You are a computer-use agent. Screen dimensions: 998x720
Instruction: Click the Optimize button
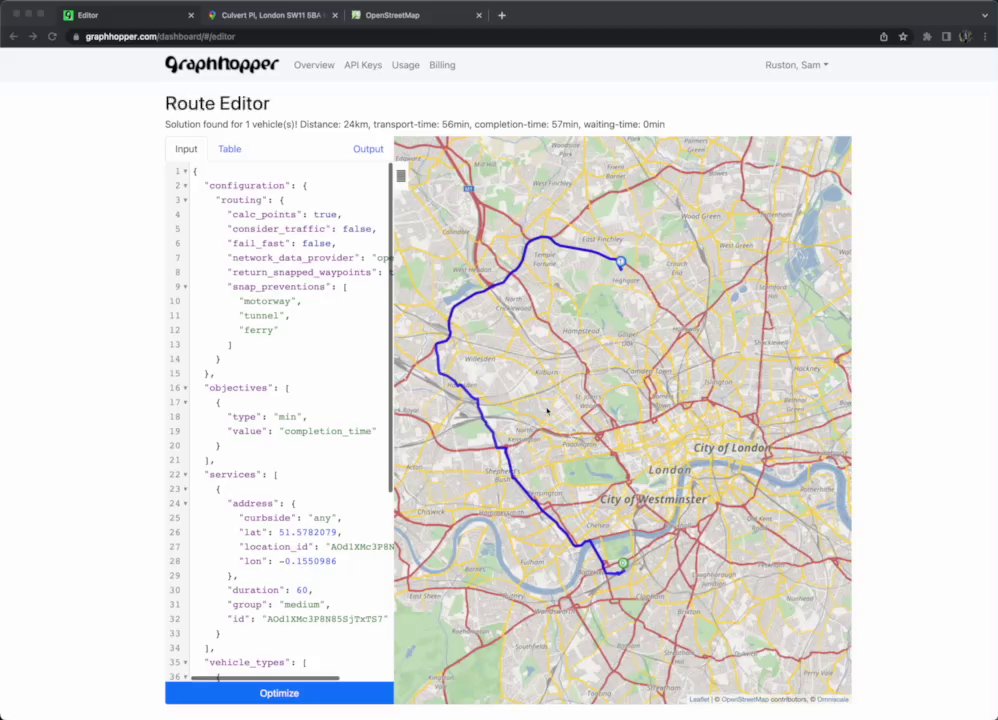[x=279, y=693]
